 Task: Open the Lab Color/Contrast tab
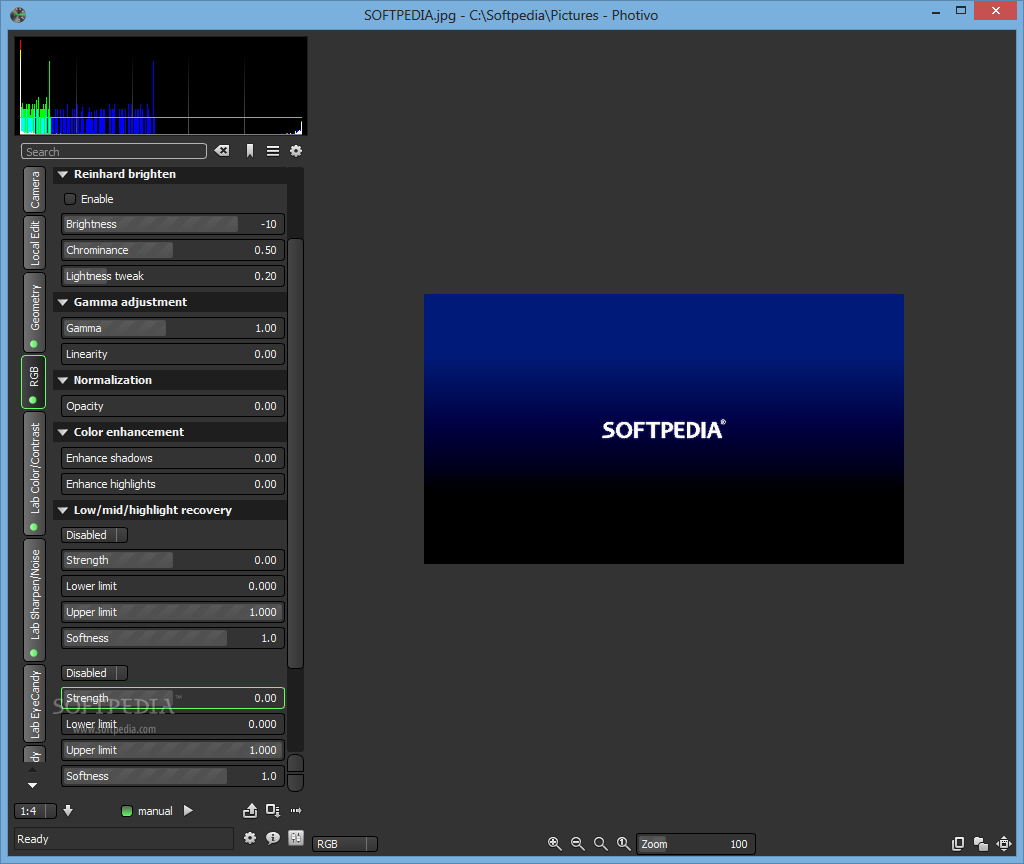pos(35,473)
